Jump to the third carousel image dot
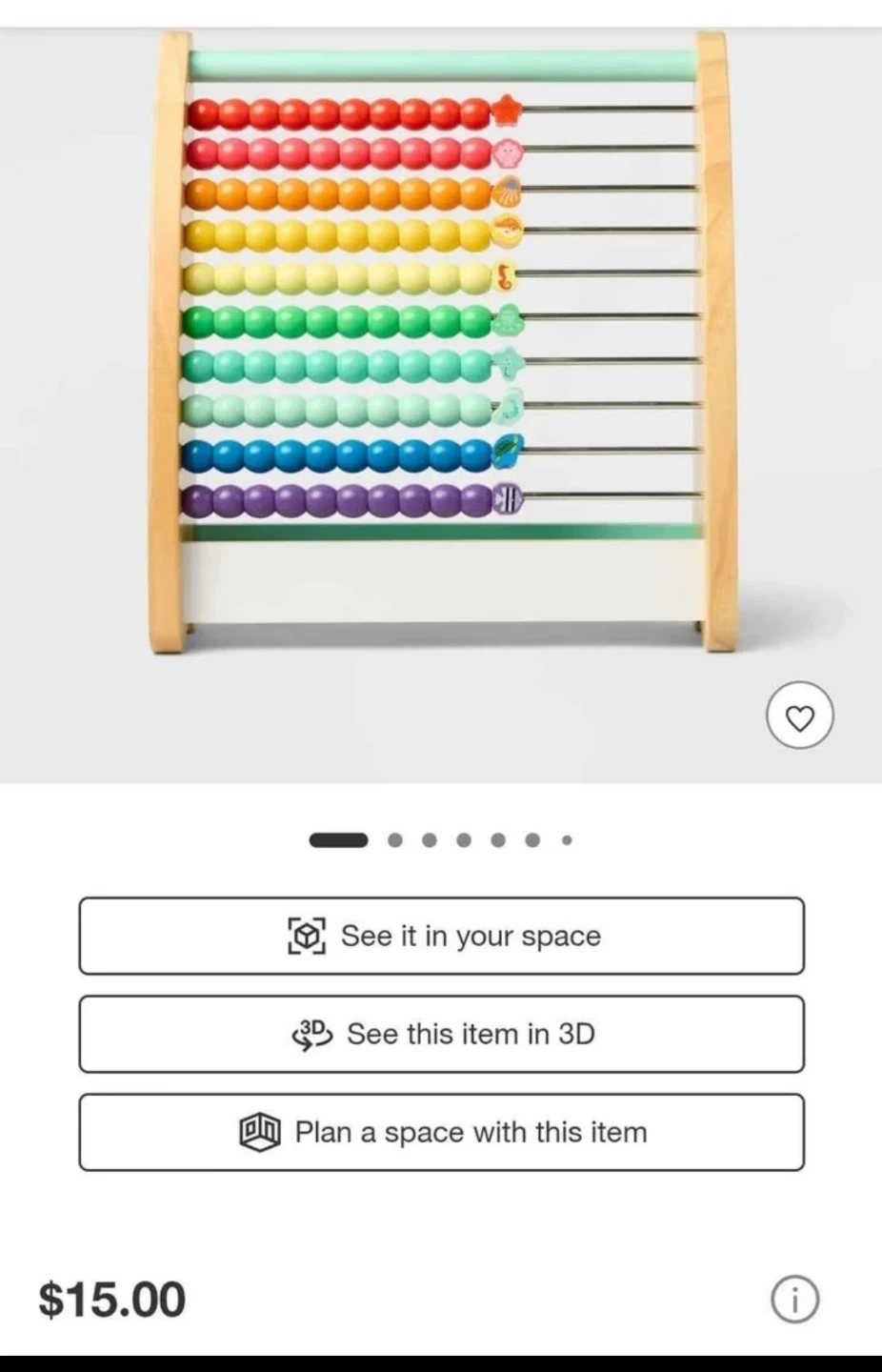Image resolution: width=882 pixels, height=1372 pixels. pyautogui.click(x=430, y=839)
